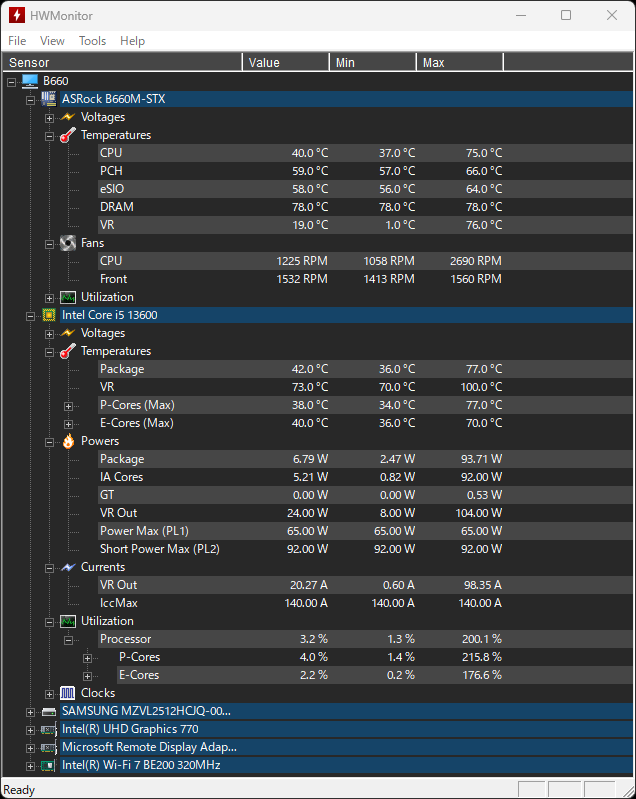Click the Sensor column header
The image size is (636, 799).
click(122, 62)
